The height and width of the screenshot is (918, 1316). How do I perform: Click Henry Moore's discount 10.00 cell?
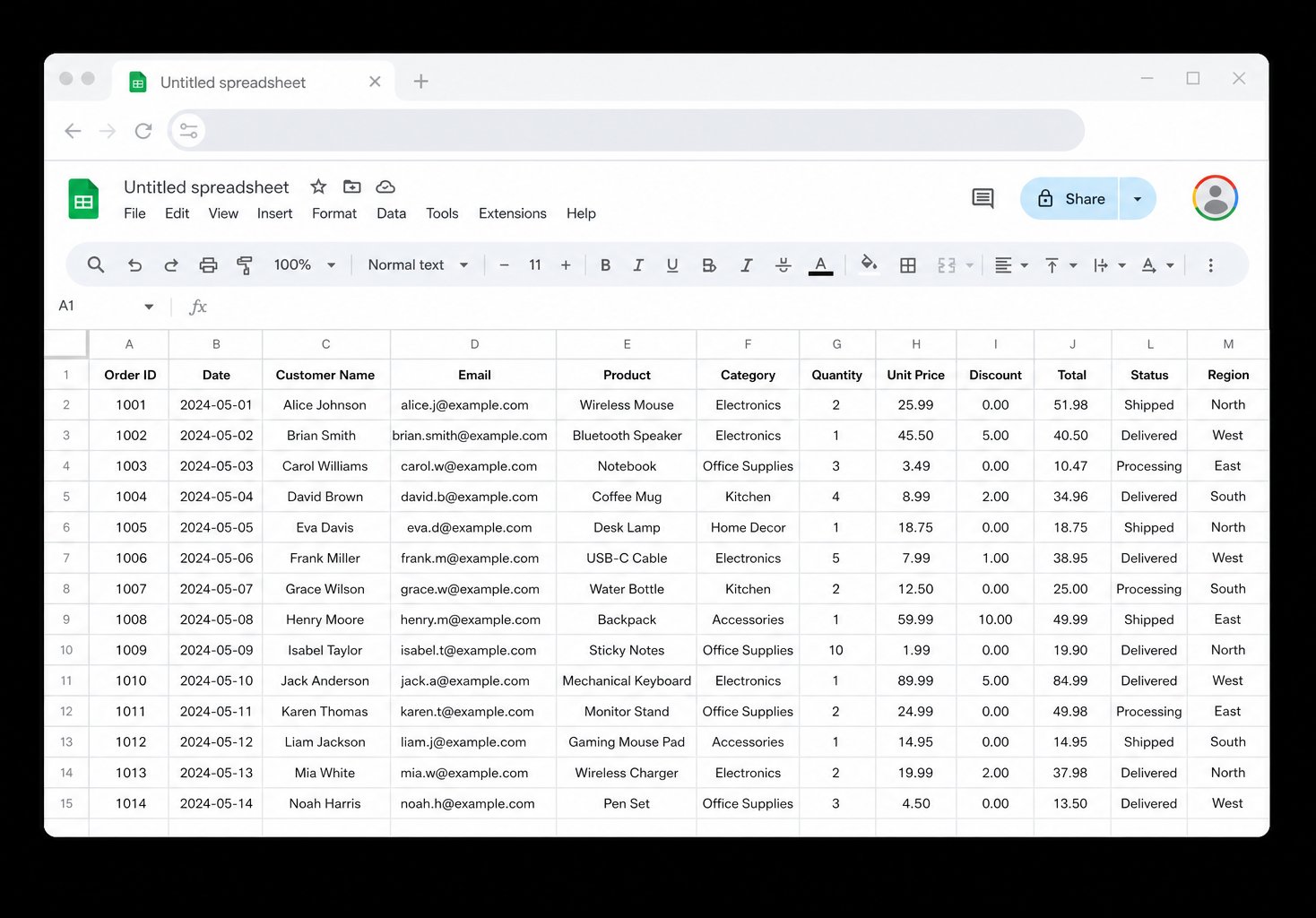click(x=995, y=619)
